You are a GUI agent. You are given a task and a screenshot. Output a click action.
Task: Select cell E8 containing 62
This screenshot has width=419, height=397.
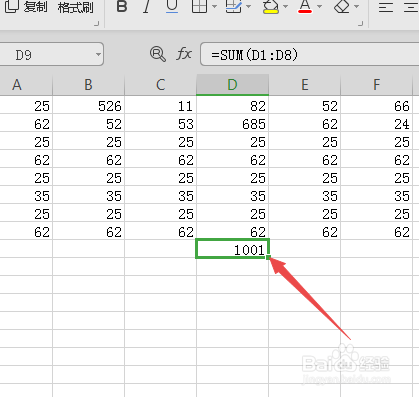[304, 231]
